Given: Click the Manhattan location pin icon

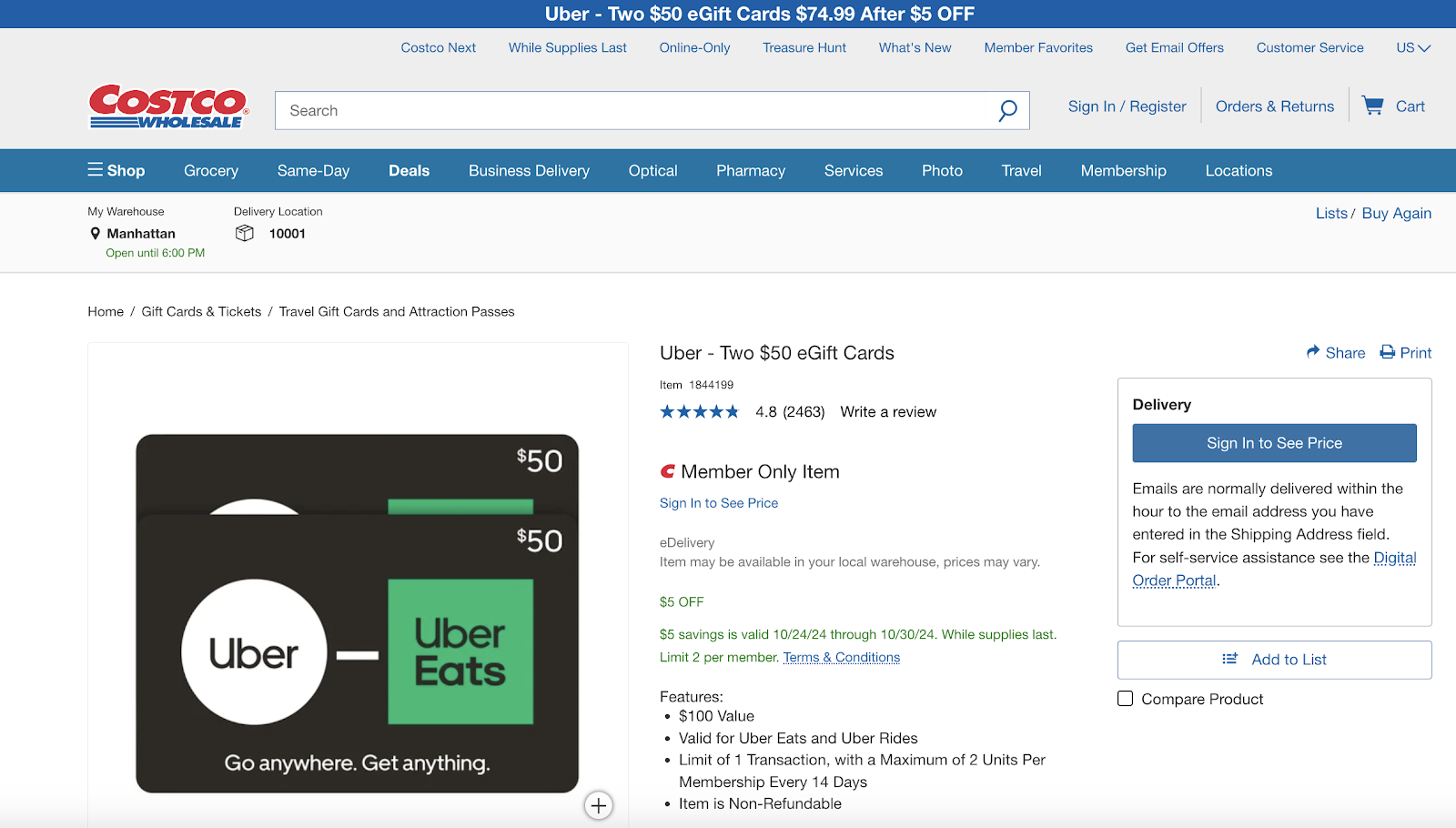Looking at the screenshot, I should click(95, 234).
